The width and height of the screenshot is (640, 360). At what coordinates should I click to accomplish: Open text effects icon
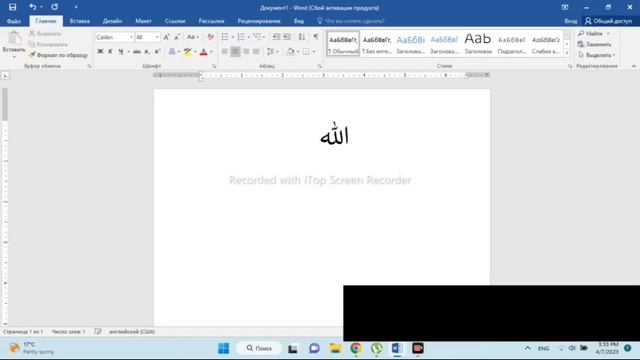coord(172,51)
